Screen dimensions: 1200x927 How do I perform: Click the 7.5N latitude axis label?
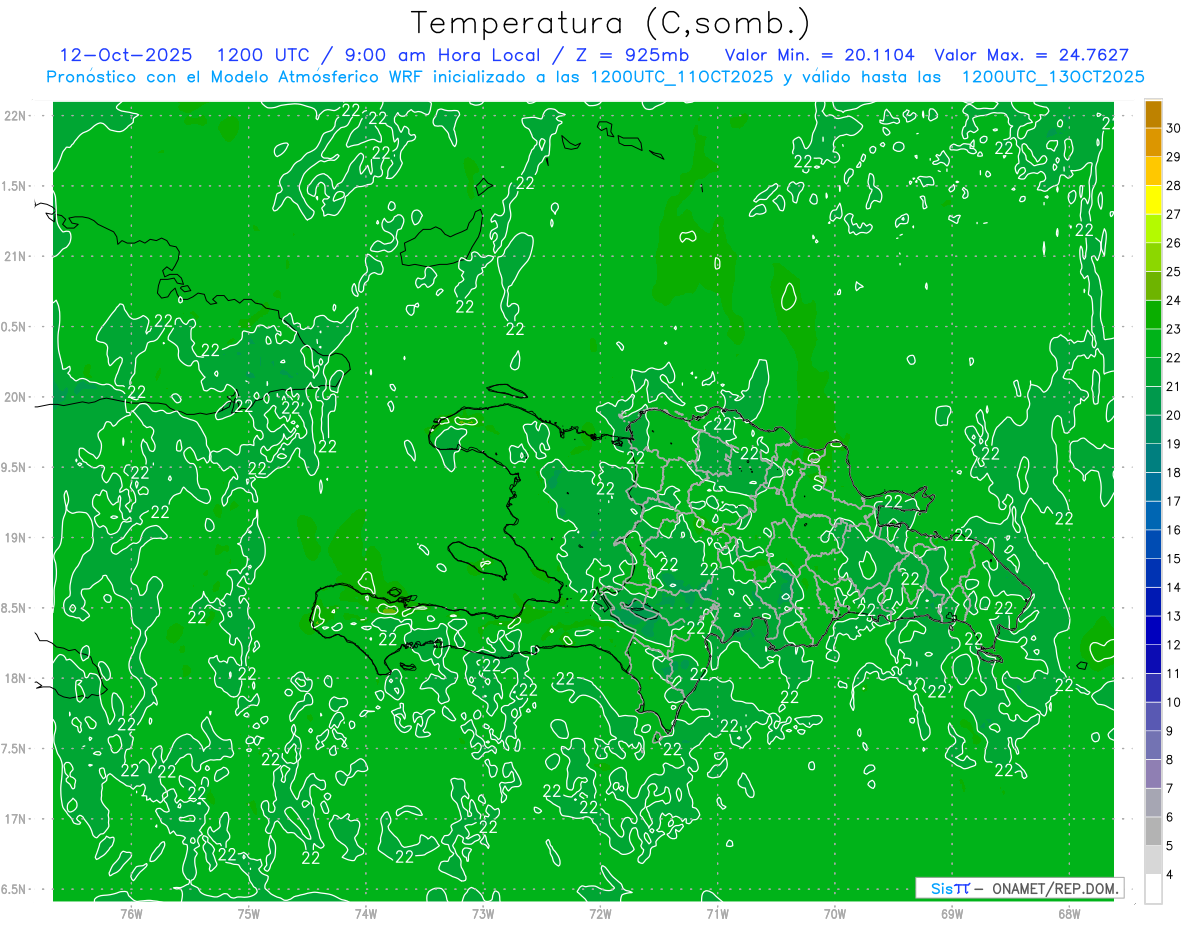pos(14,748)
